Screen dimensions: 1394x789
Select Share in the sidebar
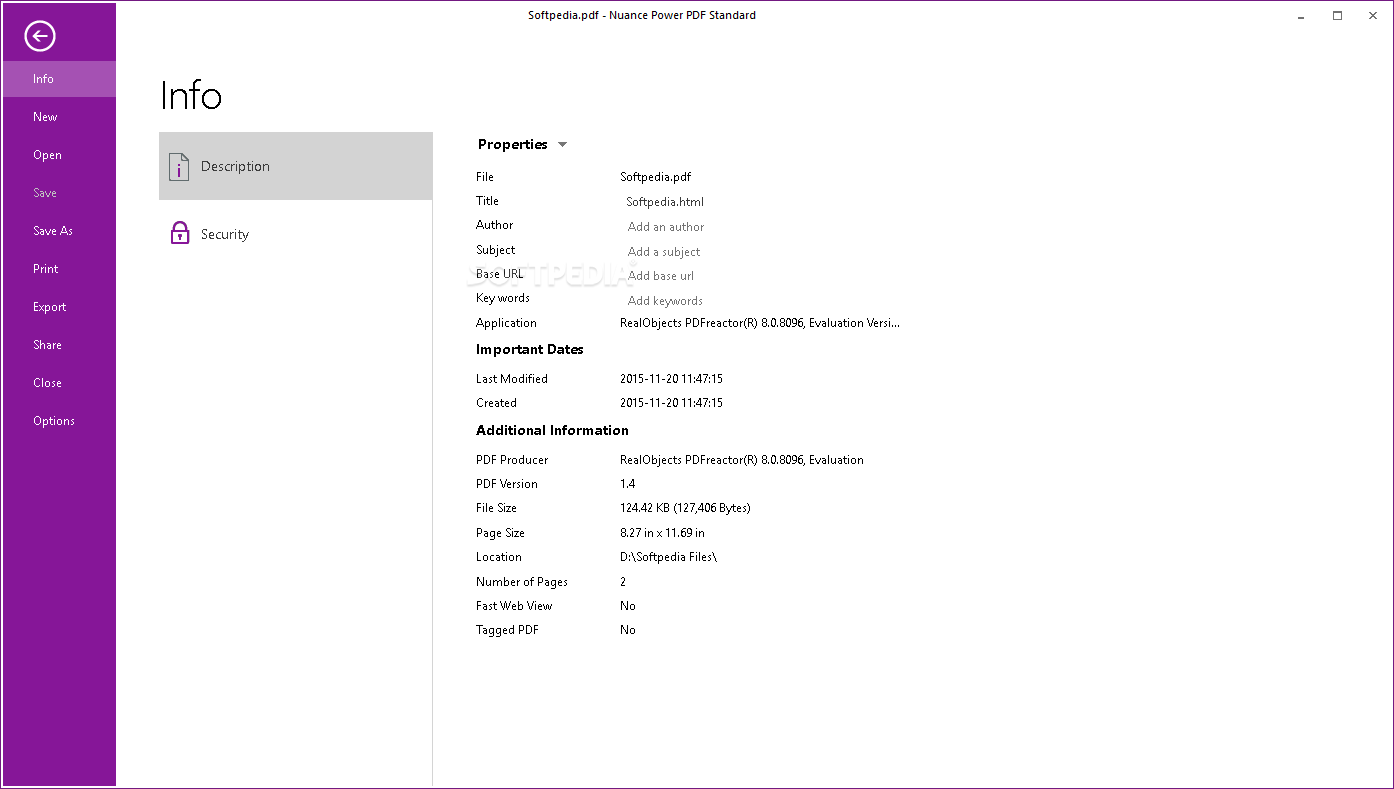click(58, 345)
